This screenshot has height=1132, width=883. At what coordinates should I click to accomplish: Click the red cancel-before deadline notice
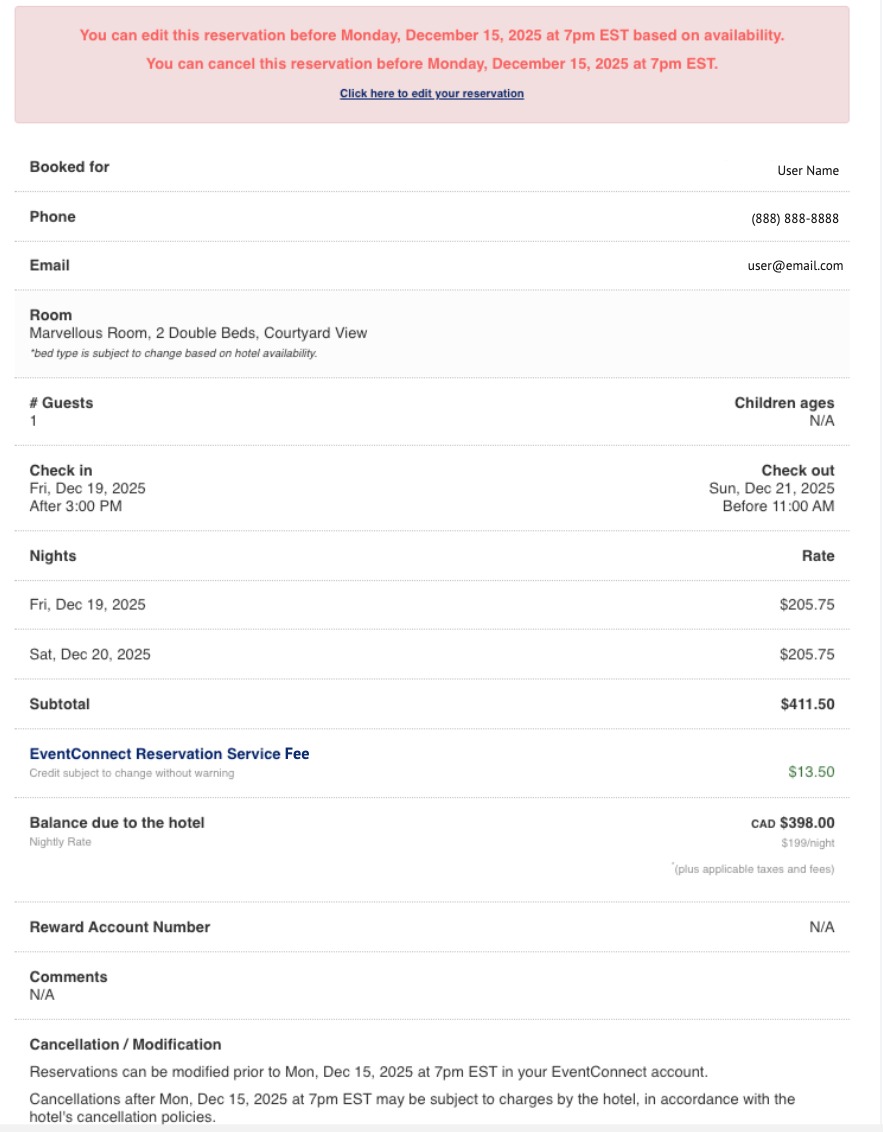(x=431, y=64)
